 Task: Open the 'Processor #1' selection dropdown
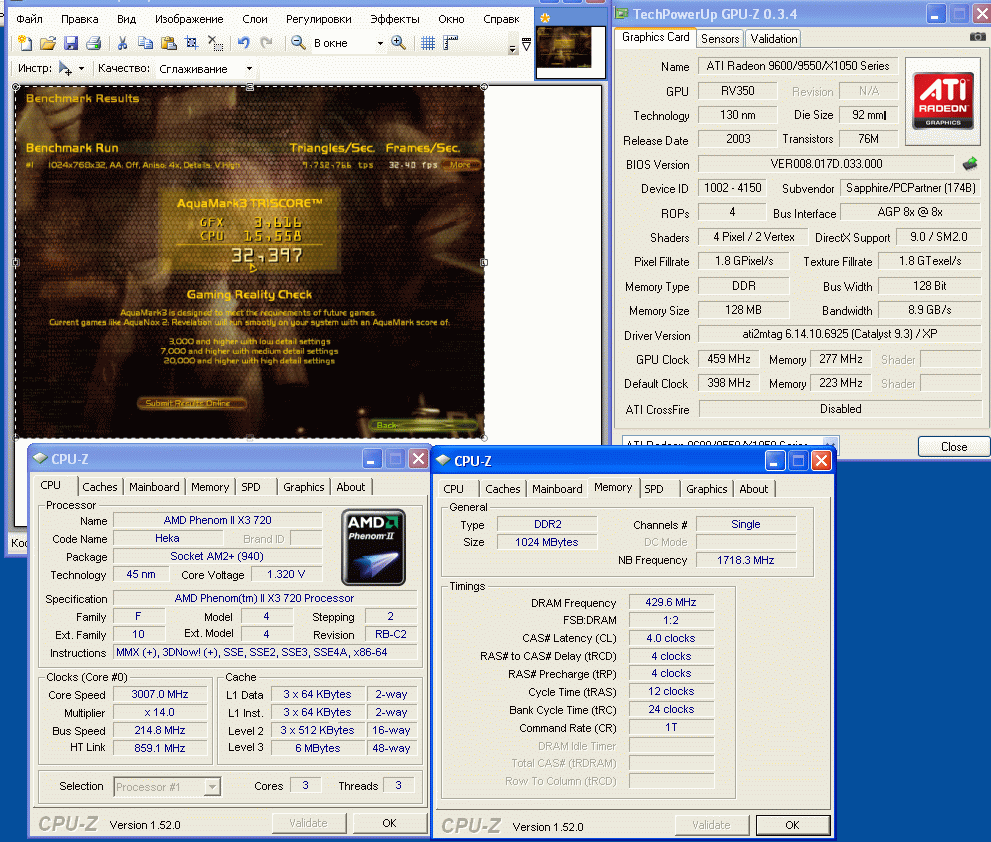(x=212, y=786)
